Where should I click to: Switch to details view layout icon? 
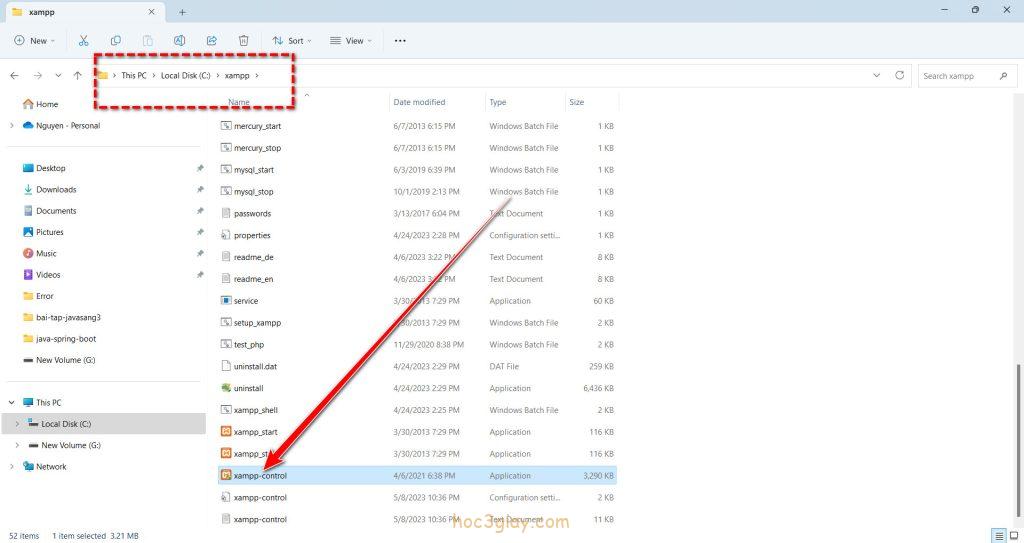coord(999,536)
